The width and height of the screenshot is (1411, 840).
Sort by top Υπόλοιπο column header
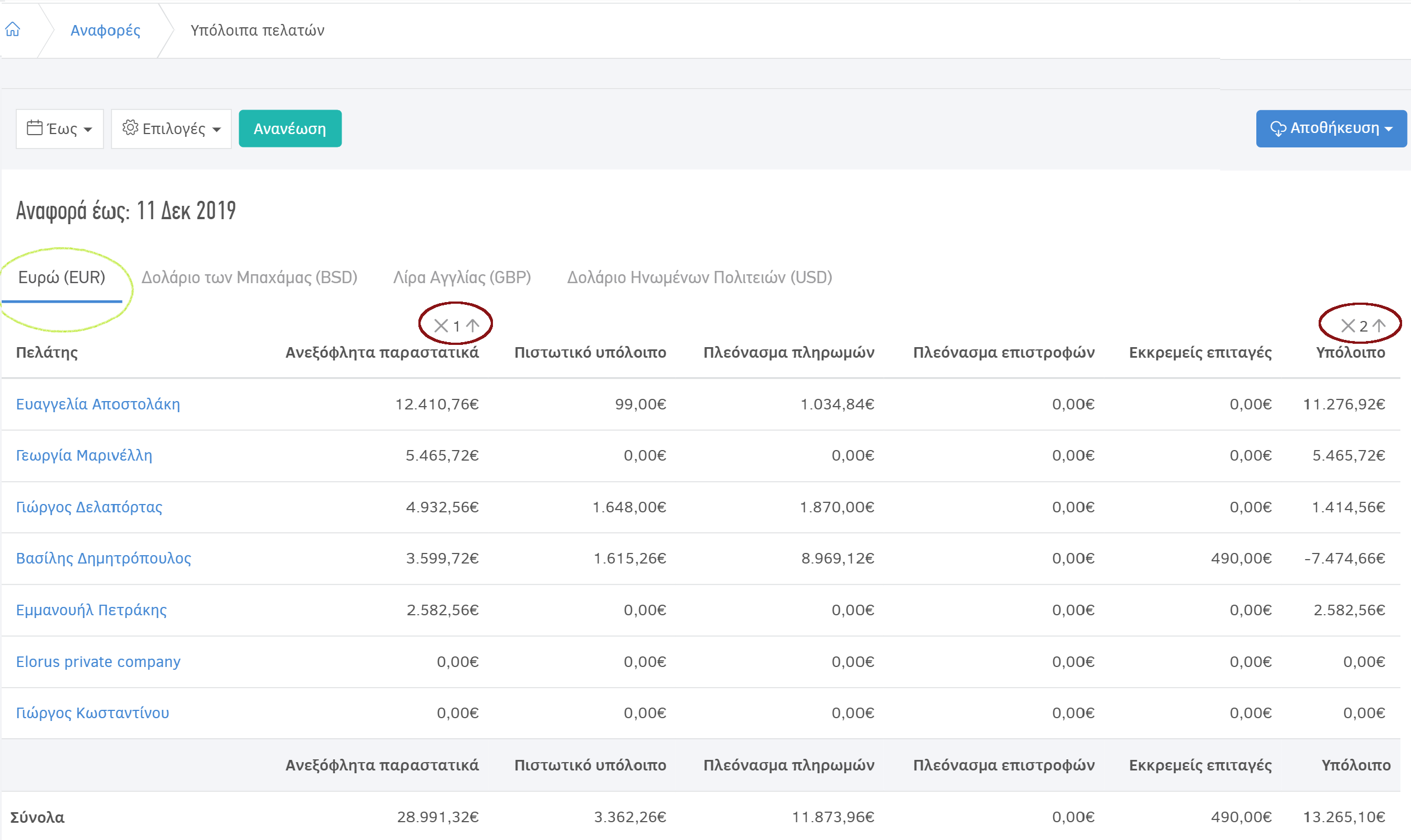pyautogui.click(x=1350, y=353)
